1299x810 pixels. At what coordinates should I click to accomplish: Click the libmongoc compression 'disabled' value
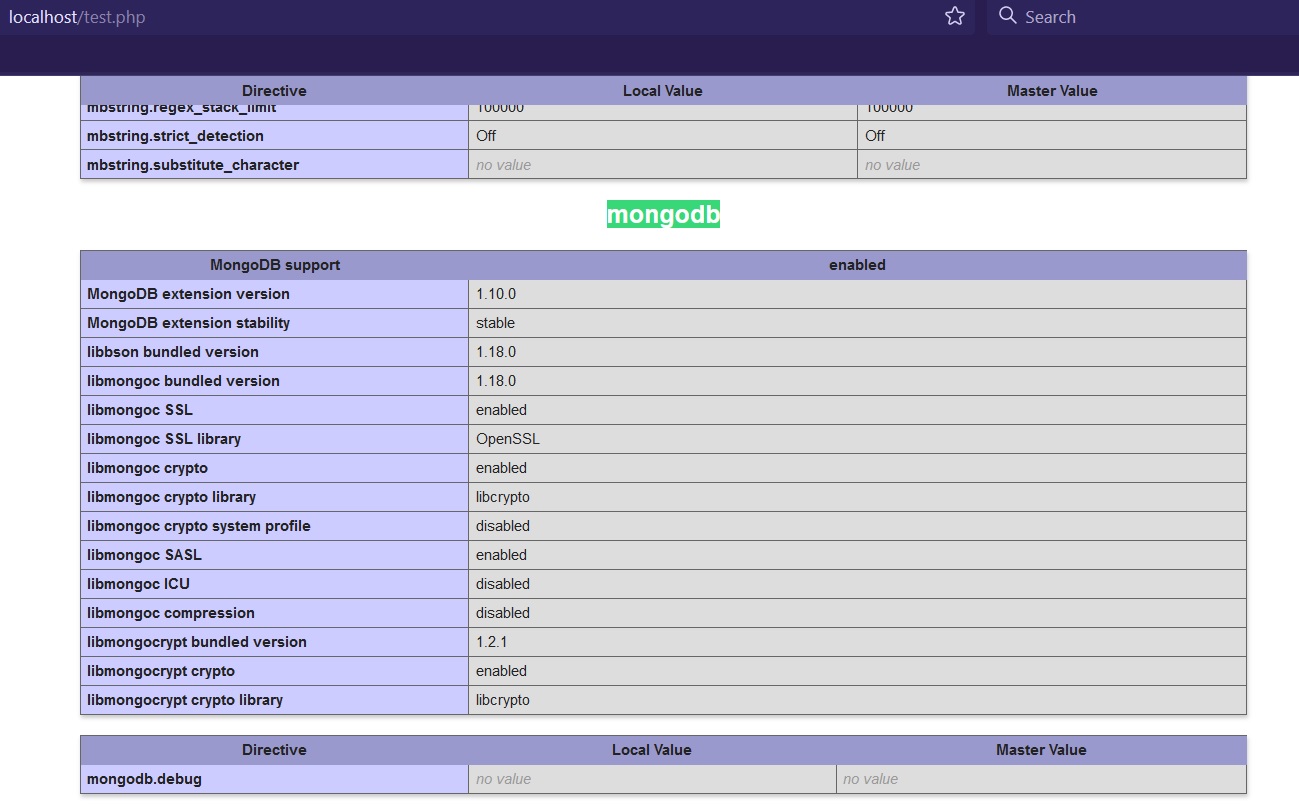(503, 613)
